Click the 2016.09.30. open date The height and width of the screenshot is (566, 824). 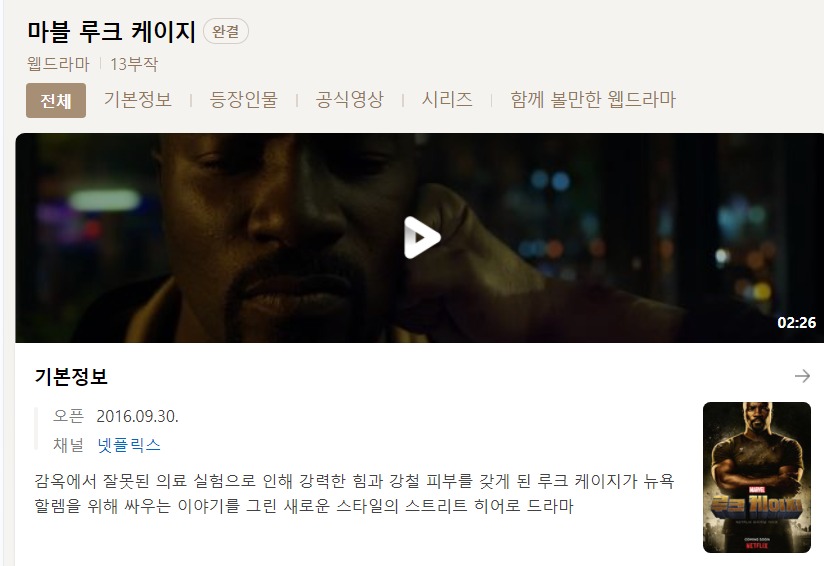tap(138, 416)
